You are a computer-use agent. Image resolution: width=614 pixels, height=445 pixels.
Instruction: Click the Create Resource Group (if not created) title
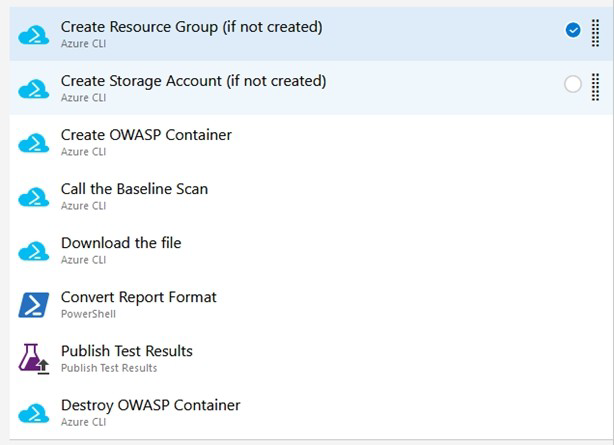tap(191, 27)
